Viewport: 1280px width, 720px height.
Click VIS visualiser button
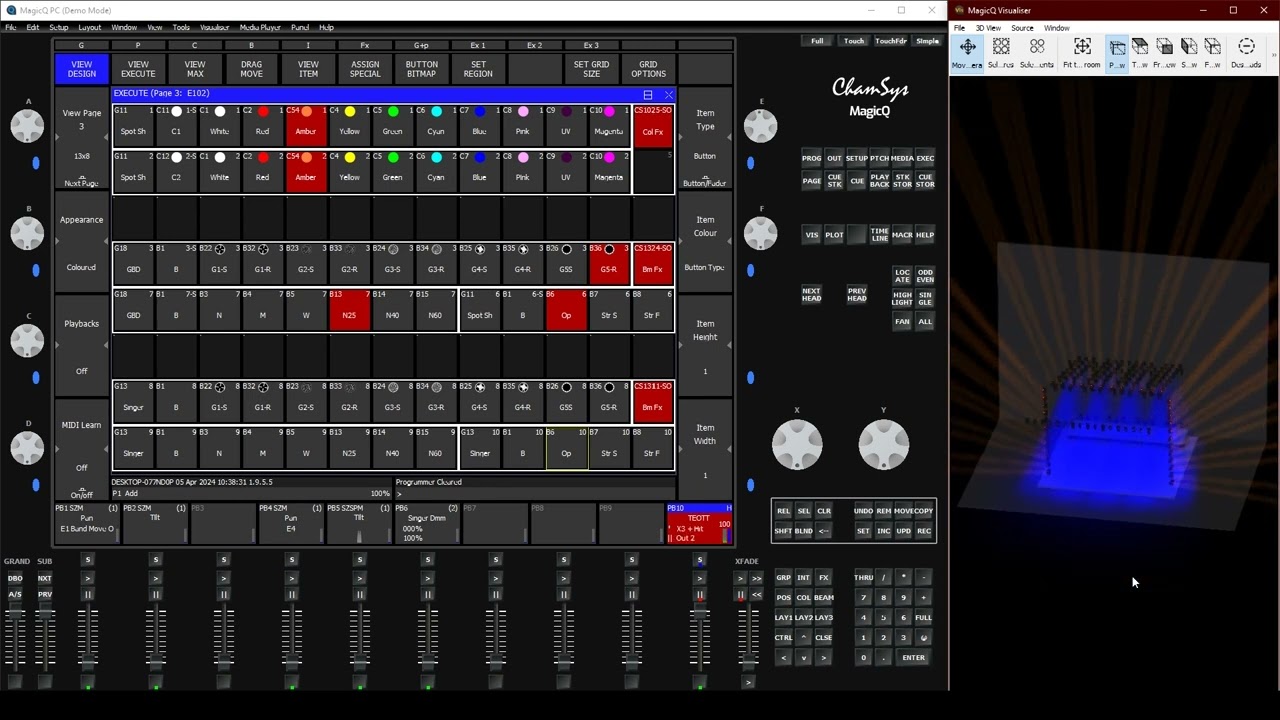point(811,235)
